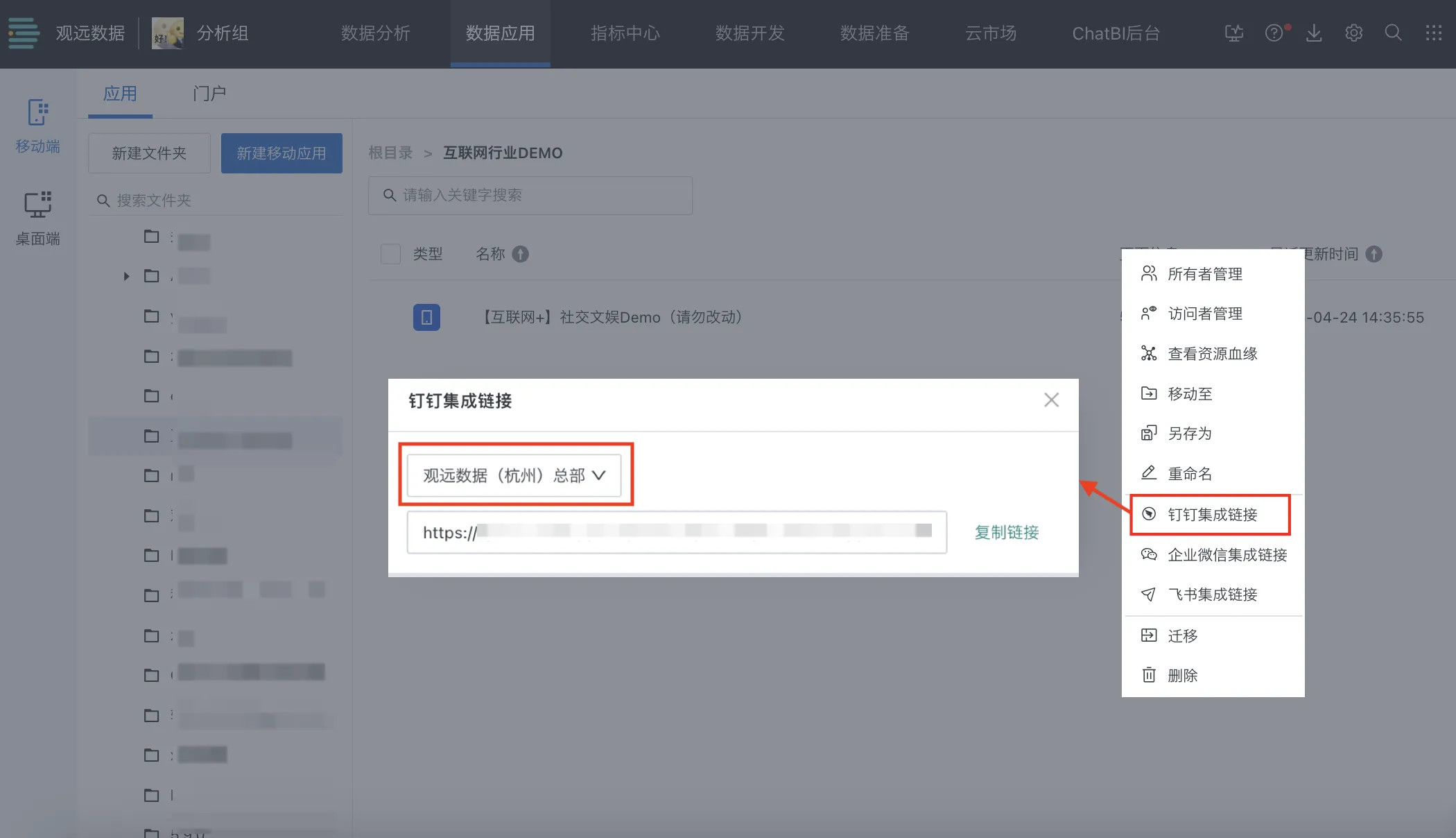Toggle the select-all checkbox beside 类型
Viewport: 1456px width, 838px height.
pyautogui.click(x=390, y=254)
